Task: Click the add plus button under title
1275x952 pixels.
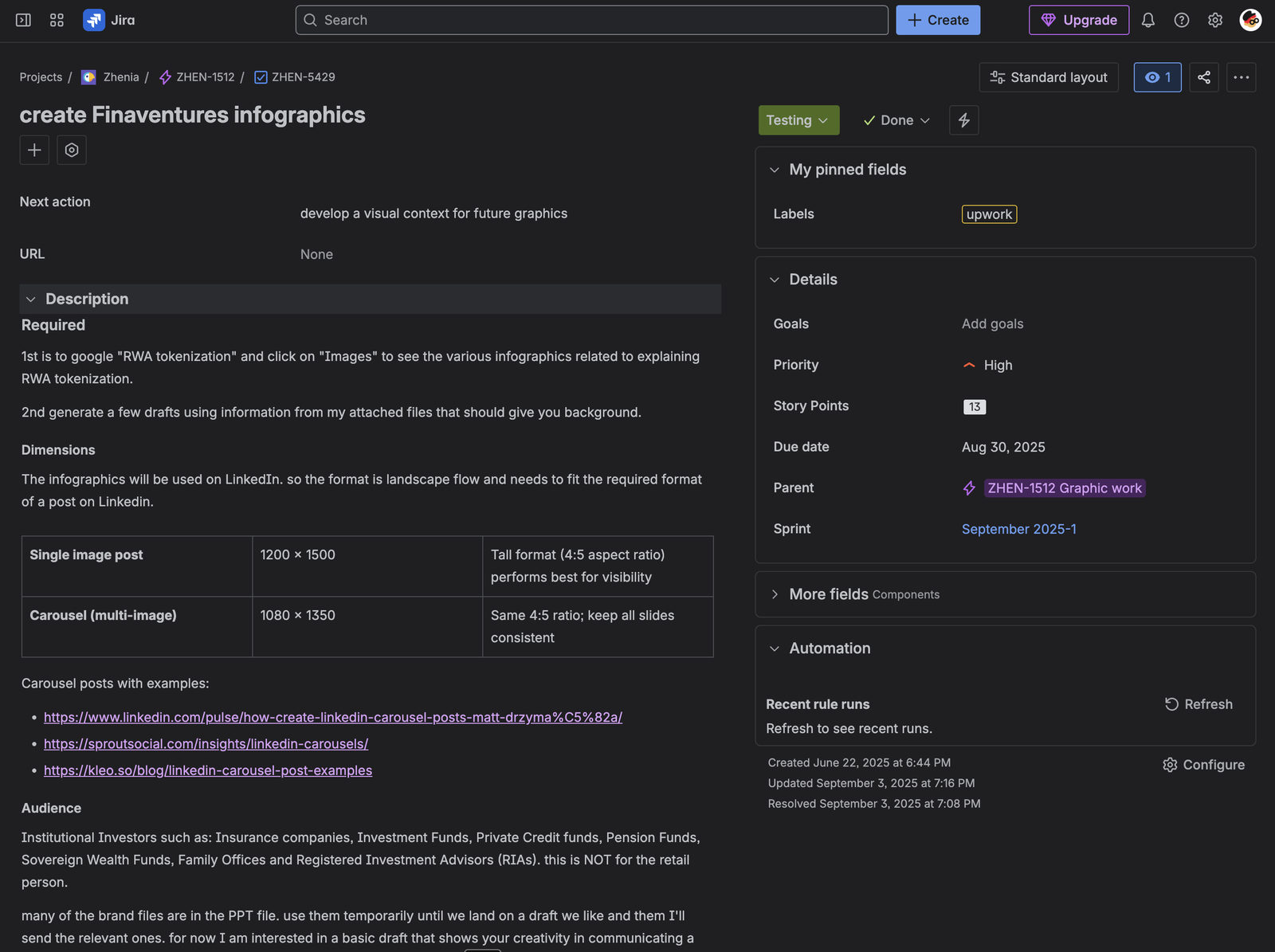Action: point(34,150)
